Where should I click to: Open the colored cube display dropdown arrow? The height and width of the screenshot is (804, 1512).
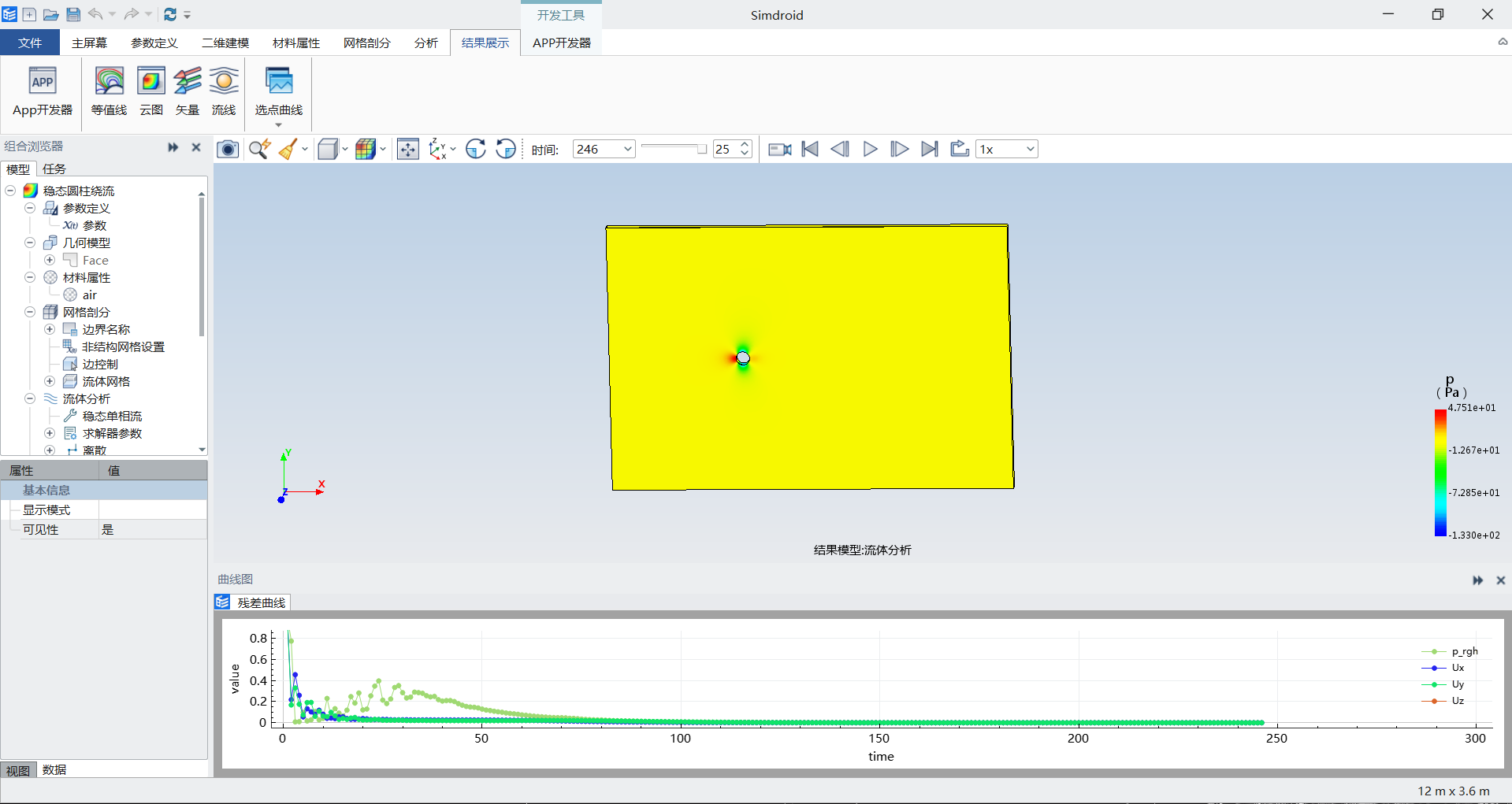click(383, 149)
